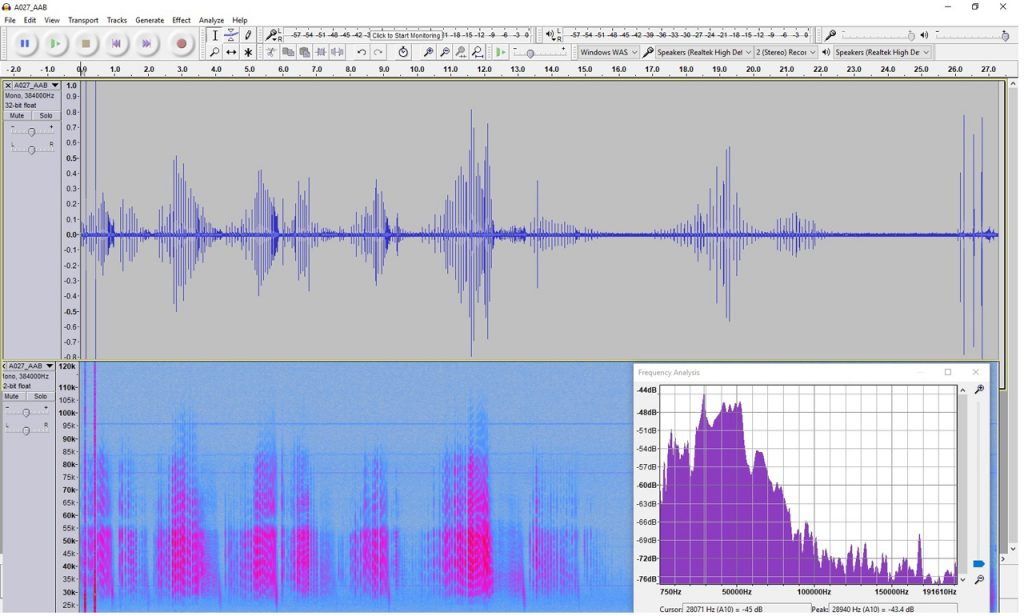Viewport: 1024px width, 616px height.
Task: Open the File menu
Action: click(10, 20)
